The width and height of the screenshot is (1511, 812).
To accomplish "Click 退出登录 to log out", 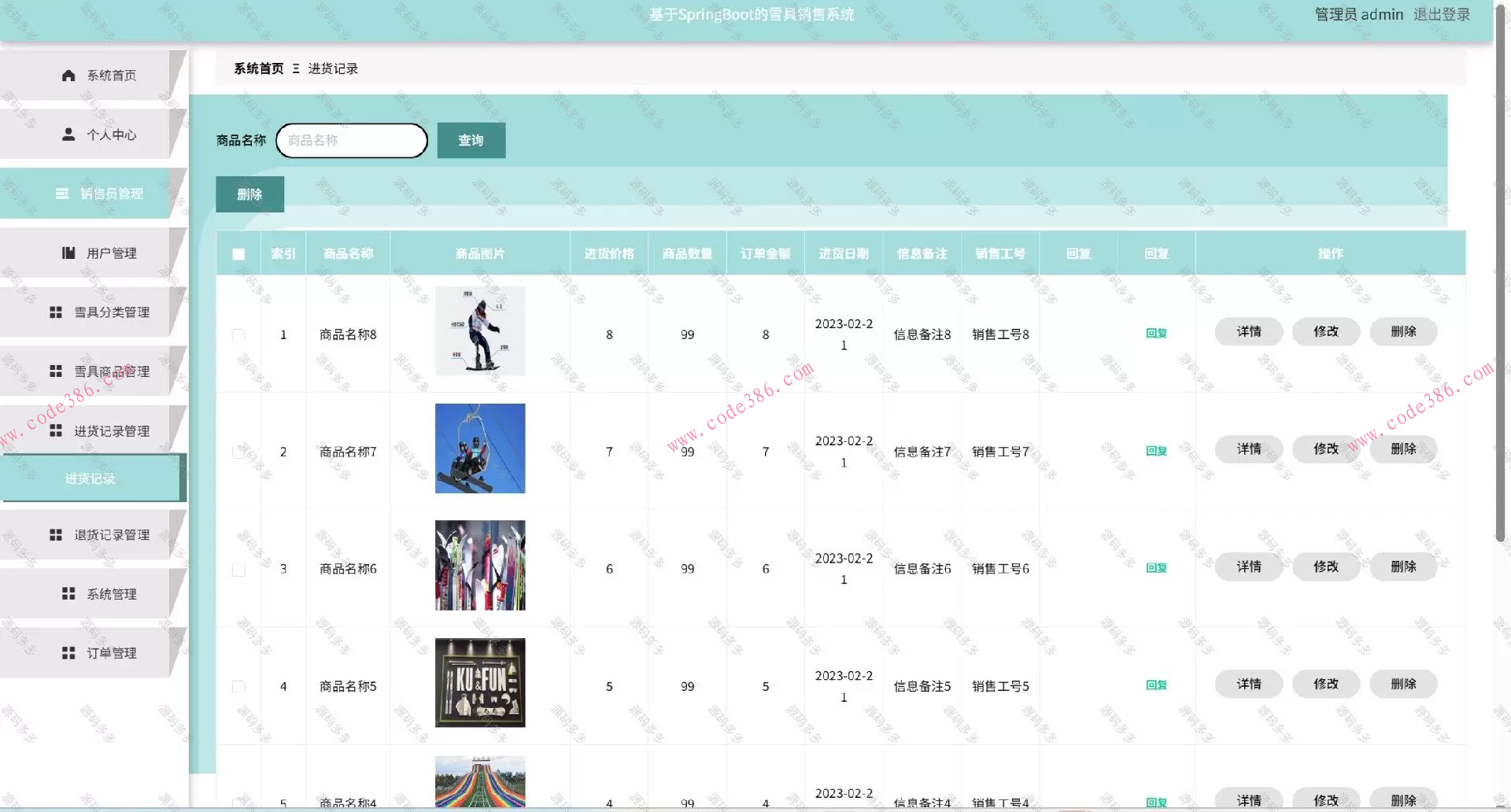I will click(x=1441, y=14).
